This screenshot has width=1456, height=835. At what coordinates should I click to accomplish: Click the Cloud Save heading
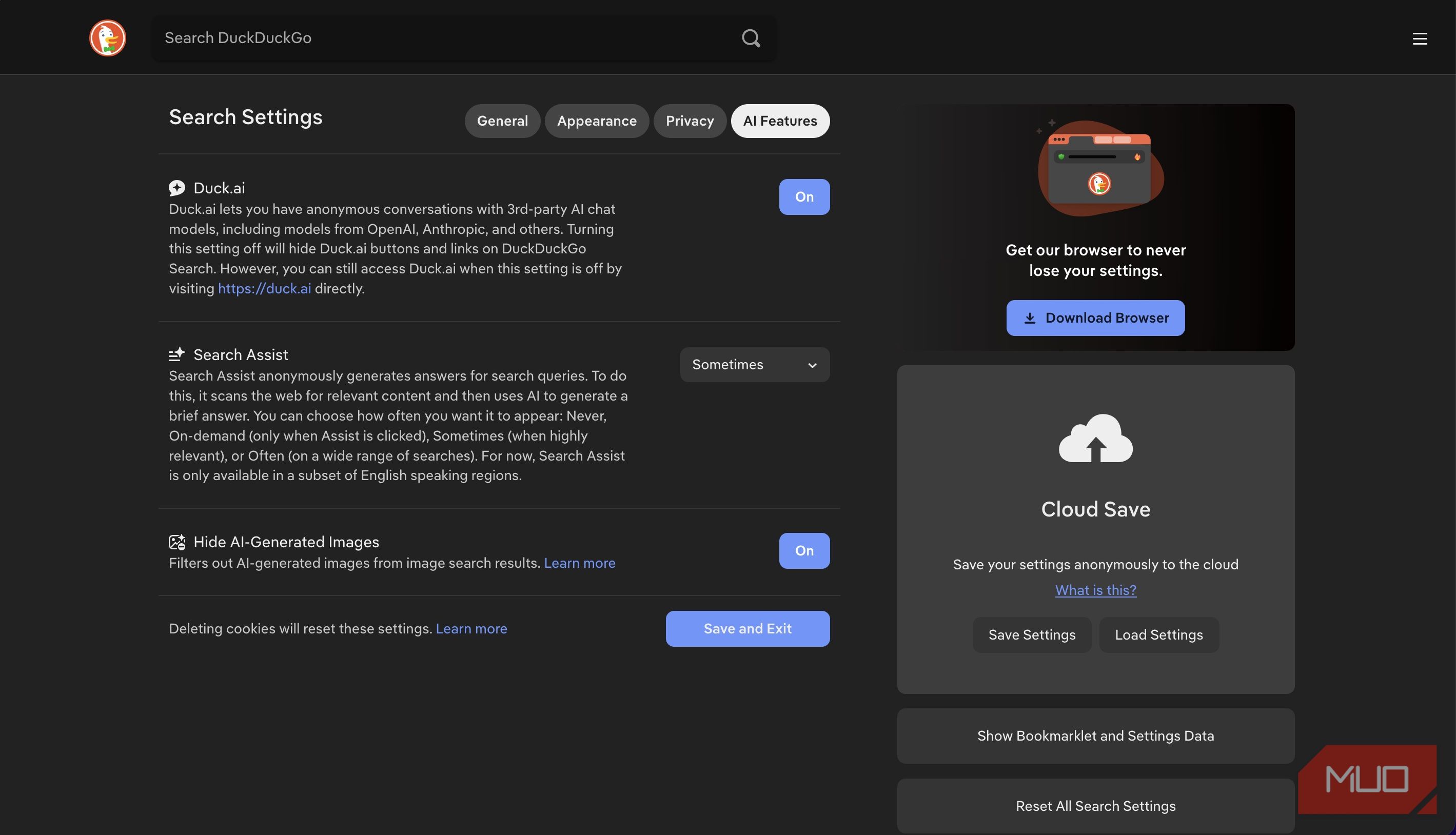(1095, 509)
